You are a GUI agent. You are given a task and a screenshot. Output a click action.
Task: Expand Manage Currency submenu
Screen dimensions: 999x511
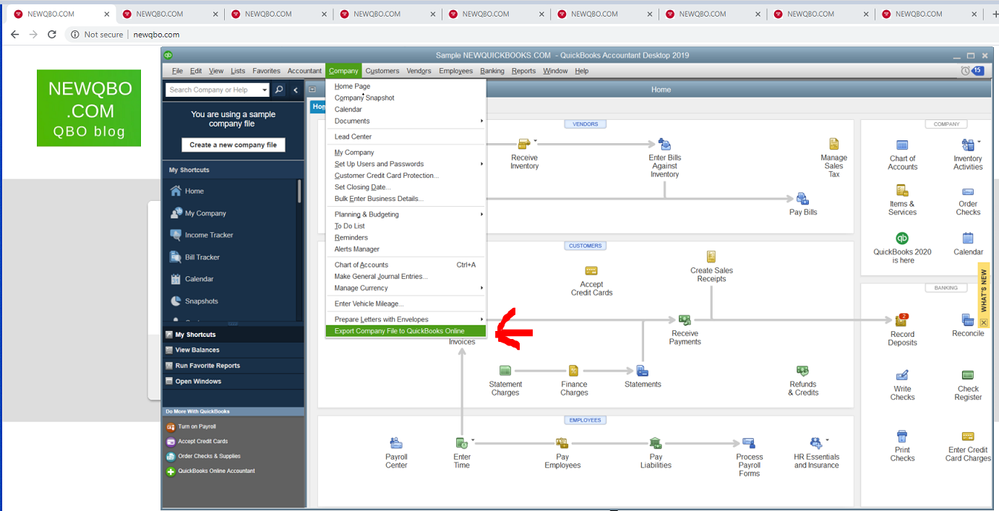482,288
